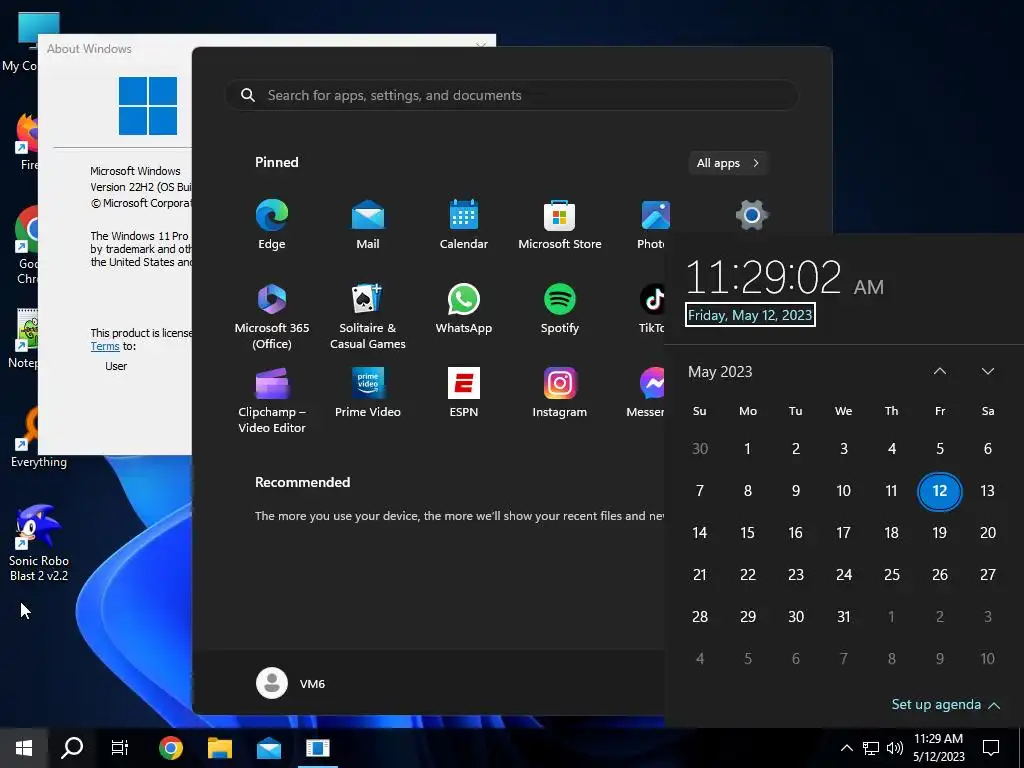The height and width of the screenshot is (768, 1024).
Task: Open Sonic Robo Blast 2 desktop shortcut
Action: [x=39, y=543]
